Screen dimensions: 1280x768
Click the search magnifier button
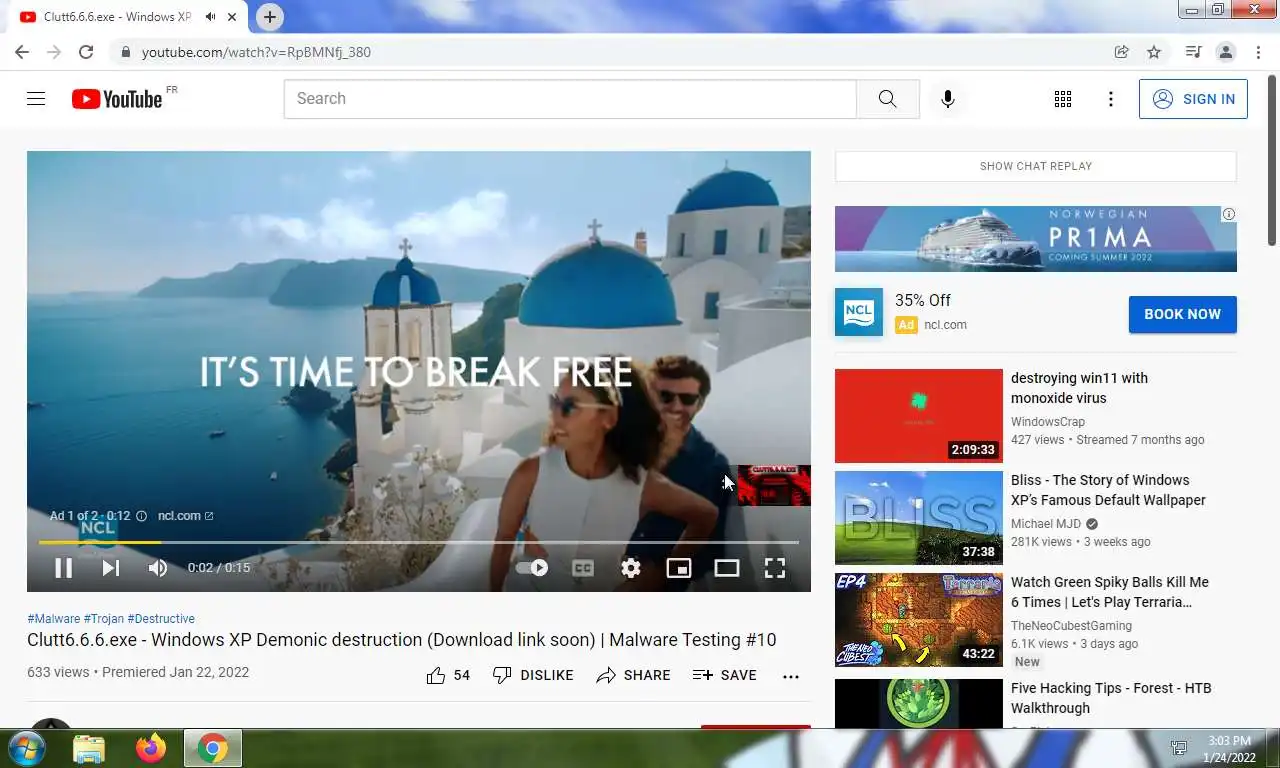887,99
